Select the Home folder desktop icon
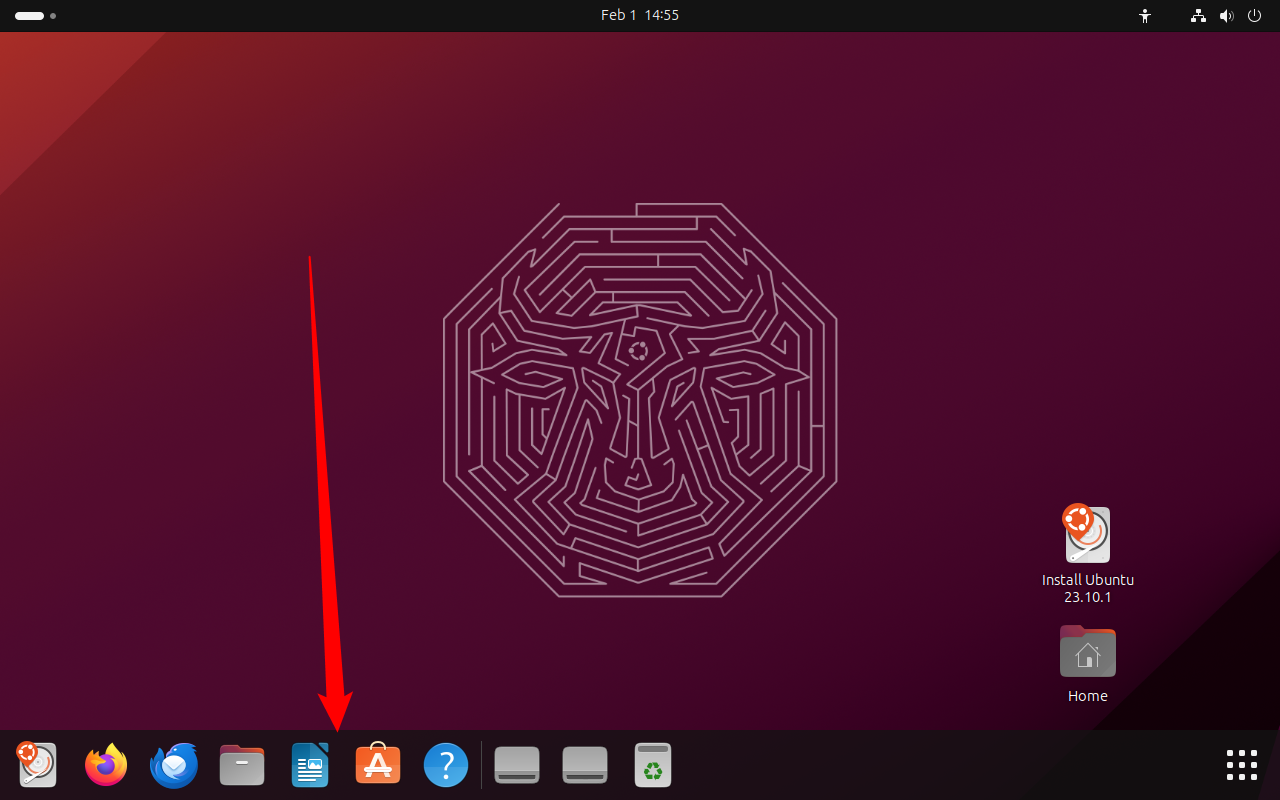1280x800 pixels. 1088,664
